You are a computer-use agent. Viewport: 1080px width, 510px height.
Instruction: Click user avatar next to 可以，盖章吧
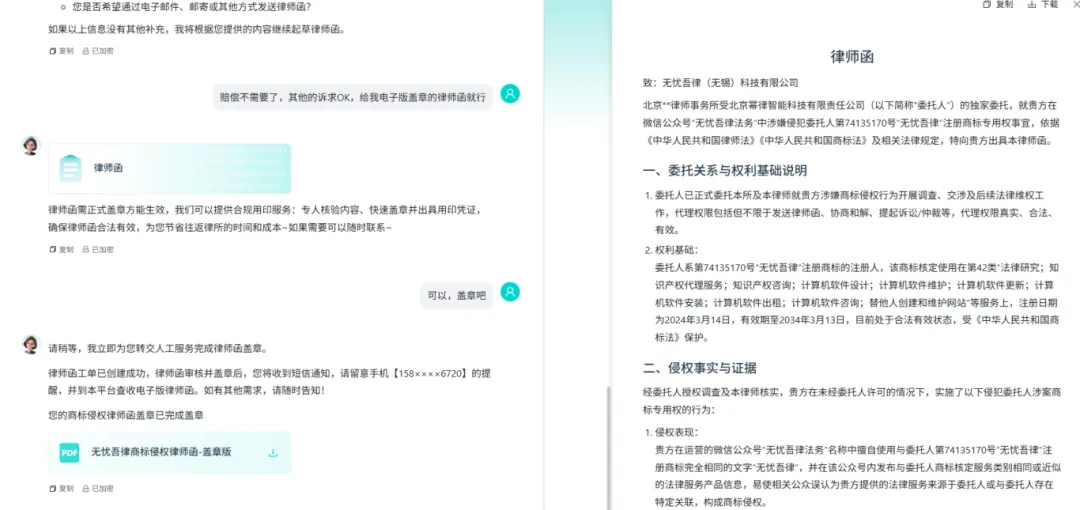(x=510, y=292)
